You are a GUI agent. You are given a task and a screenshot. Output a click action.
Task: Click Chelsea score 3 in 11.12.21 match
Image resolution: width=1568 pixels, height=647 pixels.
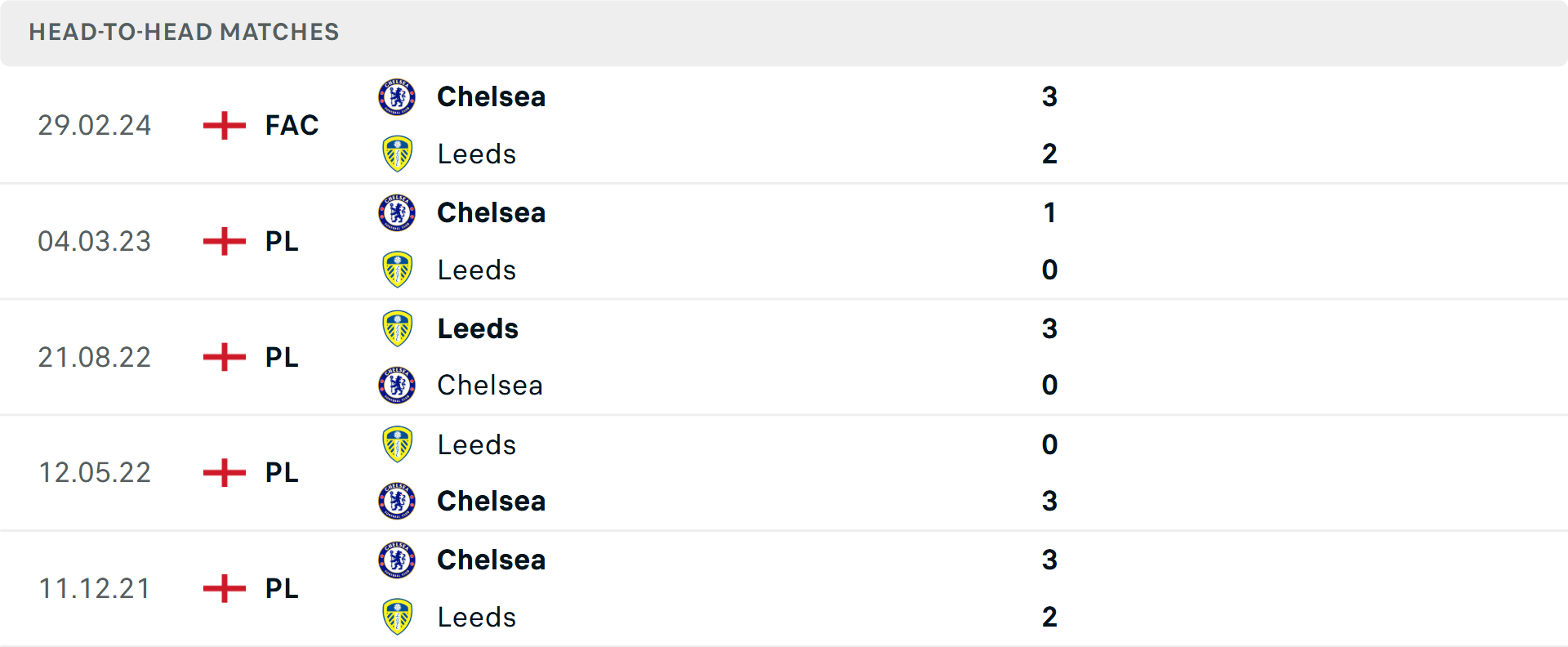click(1049, 560)
